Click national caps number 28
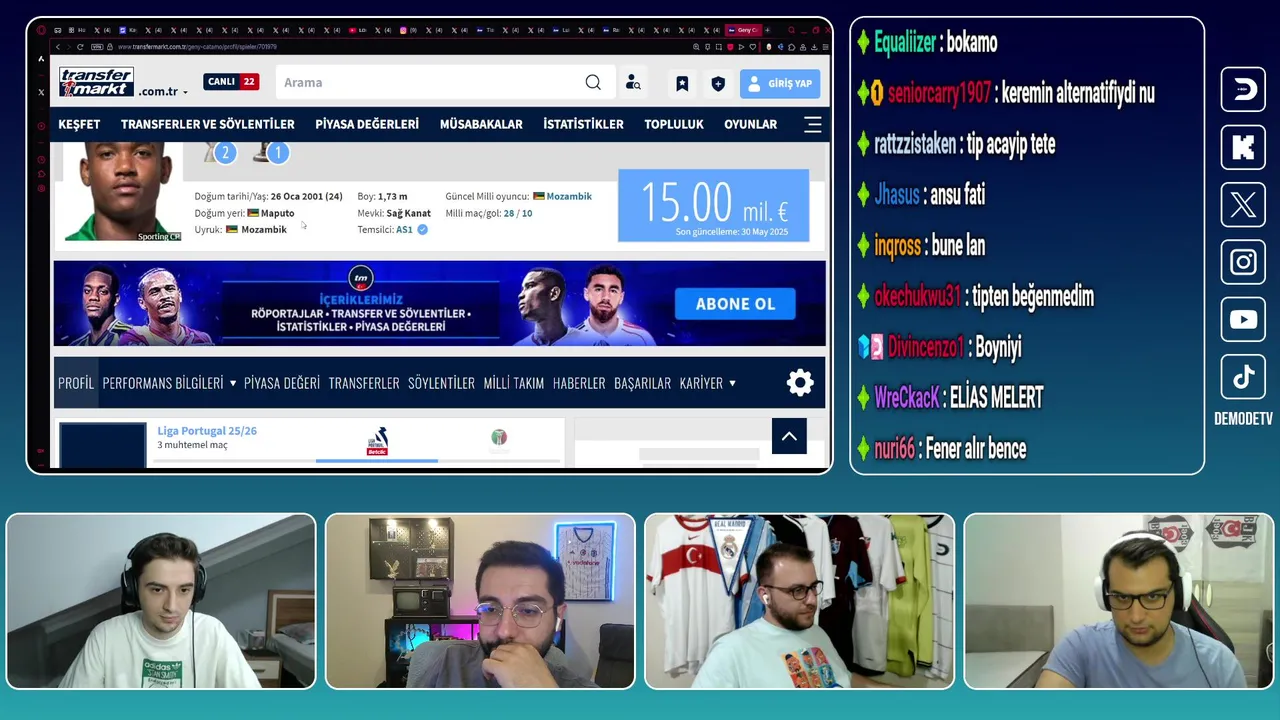Screen dimensions: 1280x720 [509, 213]
